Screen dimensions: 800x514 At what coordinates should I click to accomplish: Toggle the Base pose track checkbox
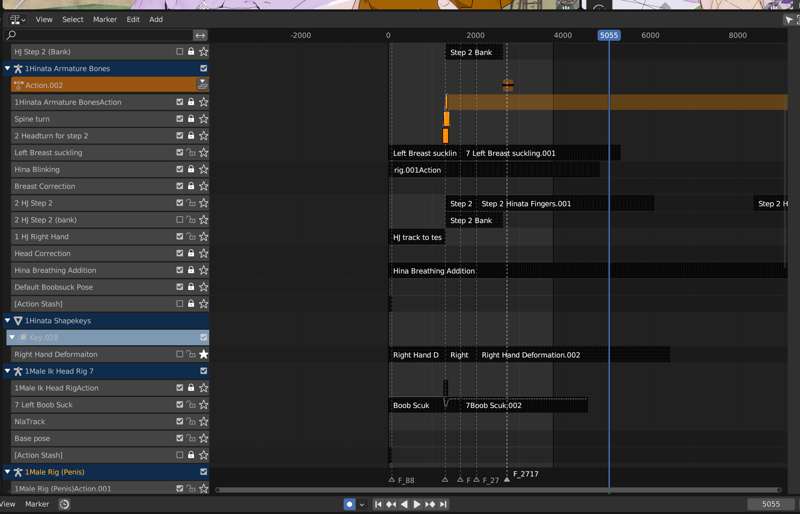point(180,438)
